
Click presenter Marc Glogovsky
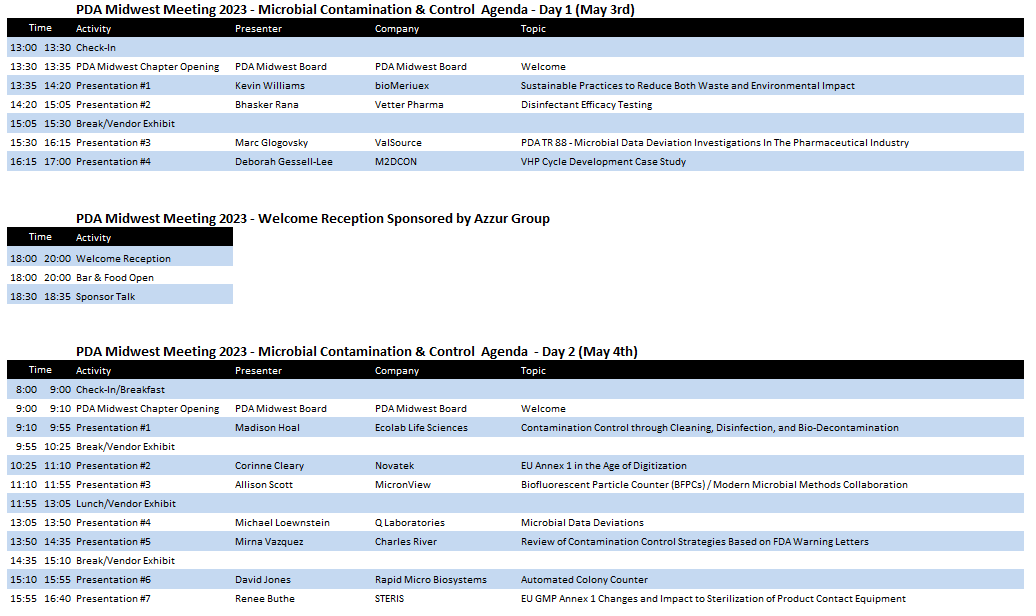[x=271, y=143]
